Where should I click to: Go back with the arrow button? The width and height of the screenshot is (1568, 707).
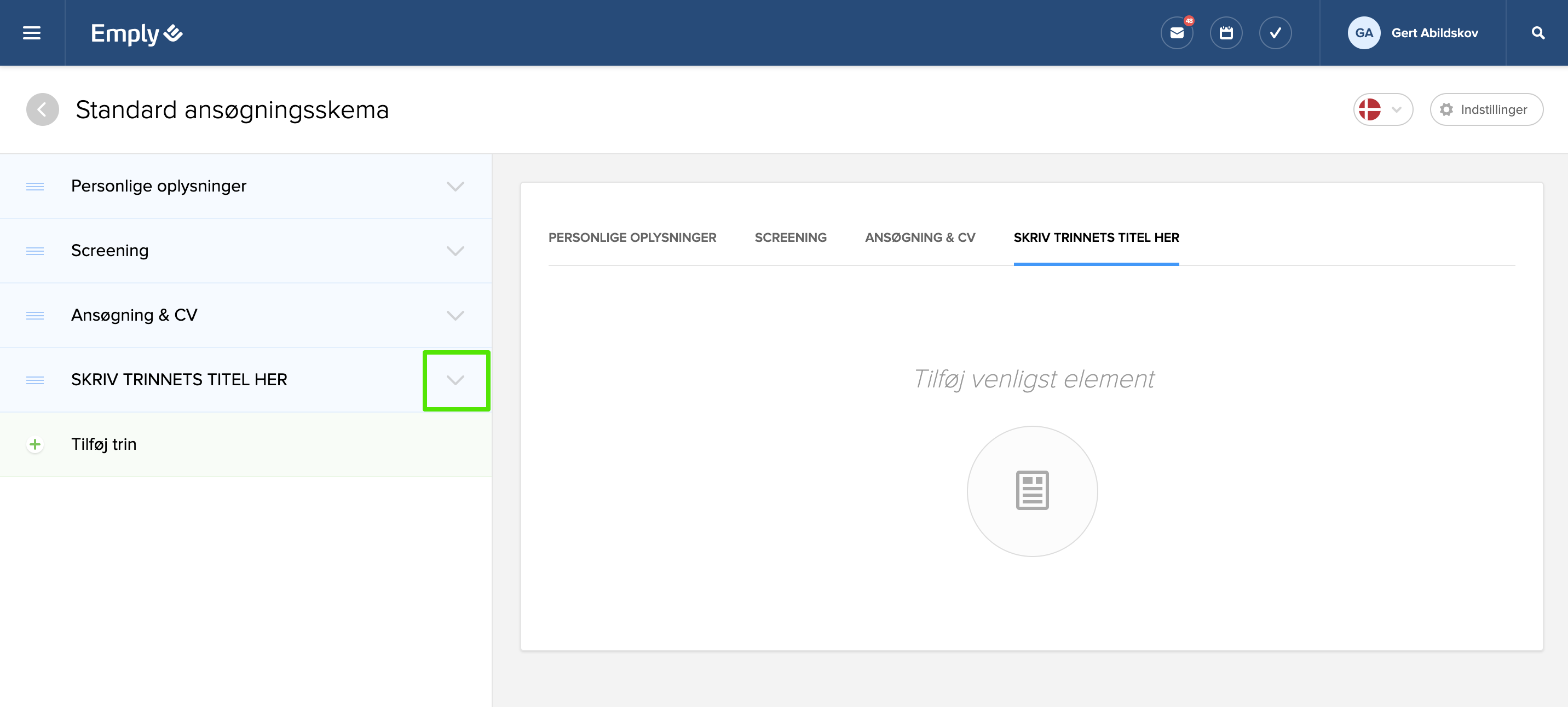(42, 109)
